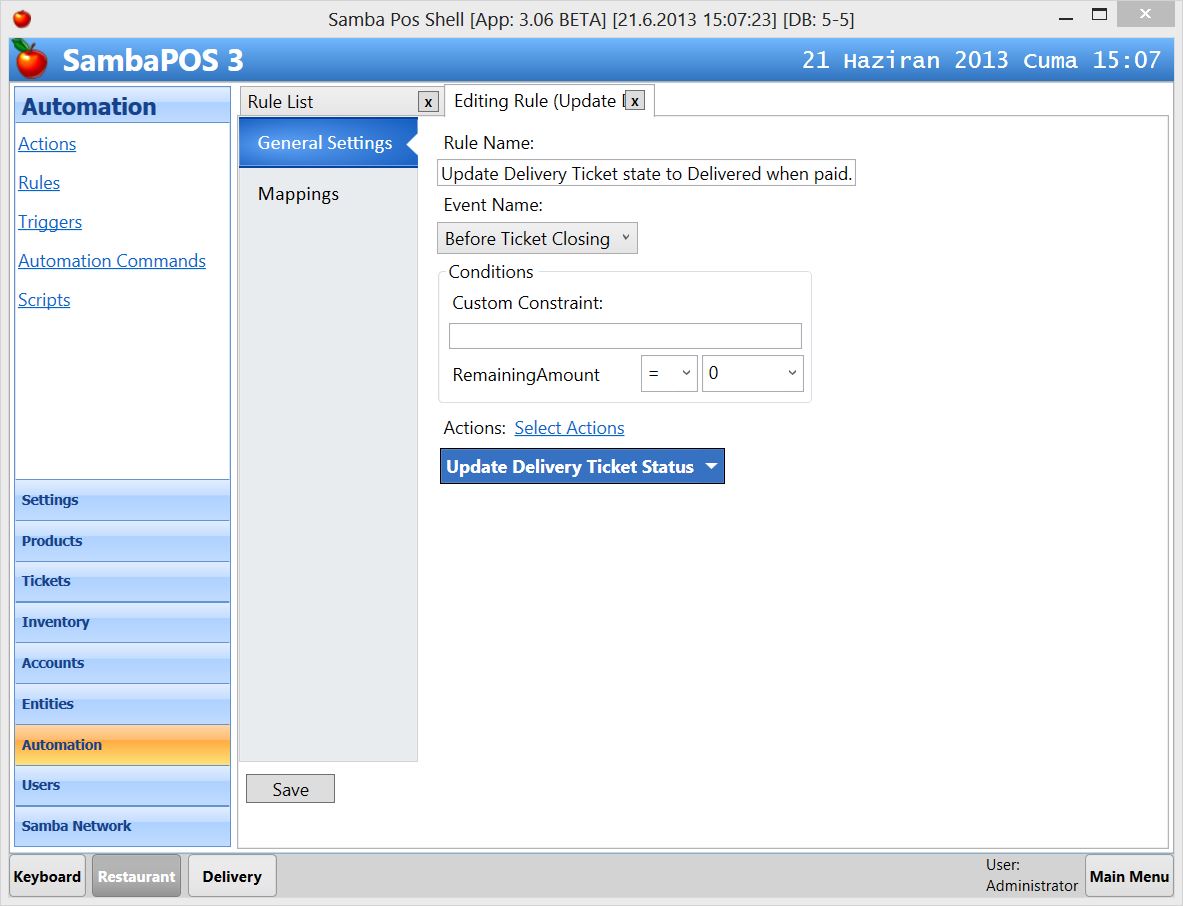Click the Custom Constraint input field
The width and height of the screenshot is (1183, 906).
(625, 335)
